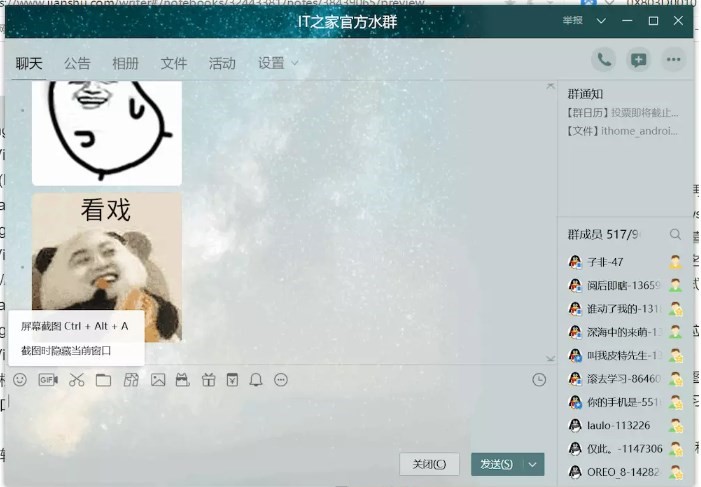
Task: Click the scissors screenshot tool icon
Action: pyautogui.click(x=77, y=380)
